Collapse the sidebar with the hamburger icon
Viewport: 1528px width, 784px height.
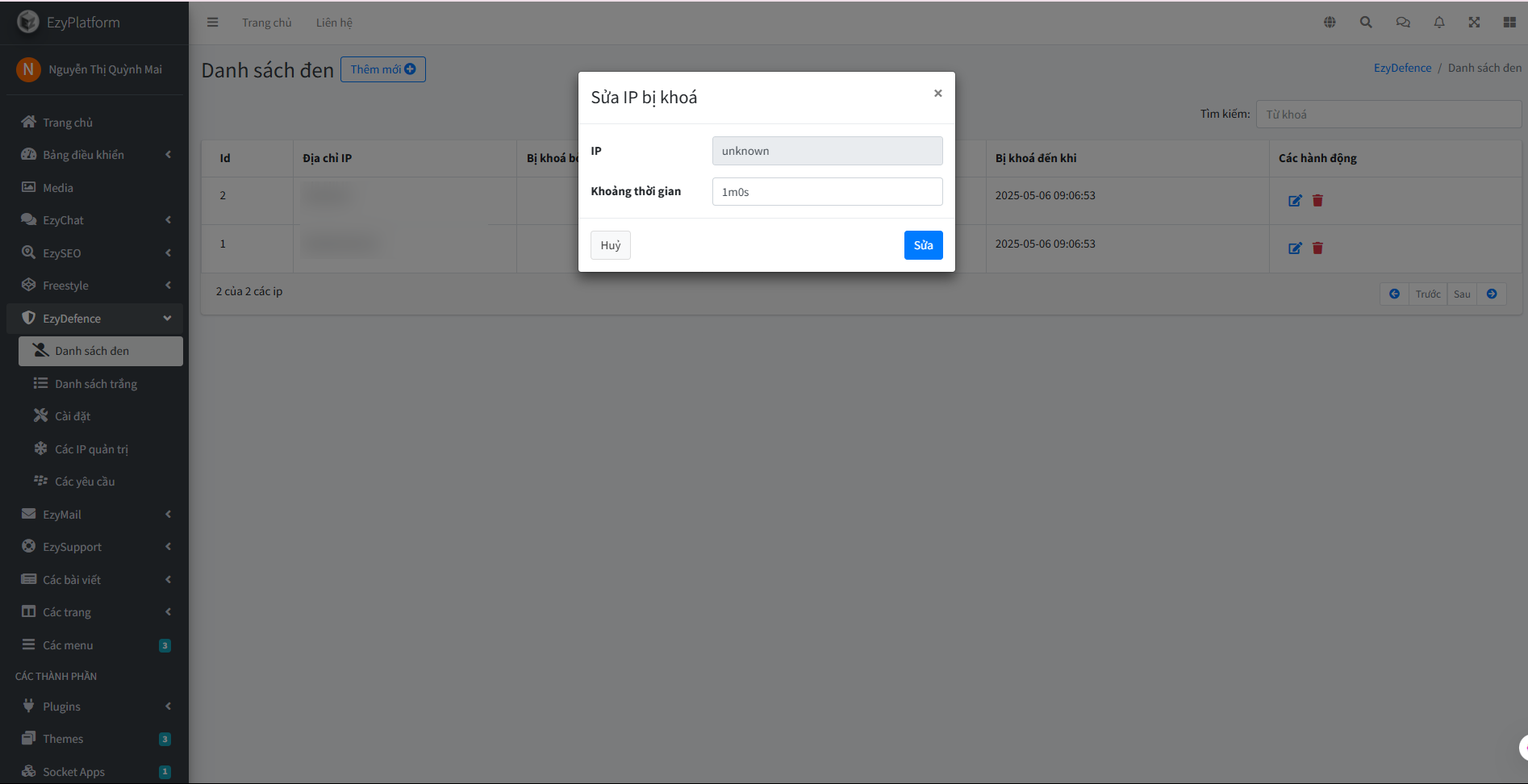pyautogui.click(x=212, y=22)
